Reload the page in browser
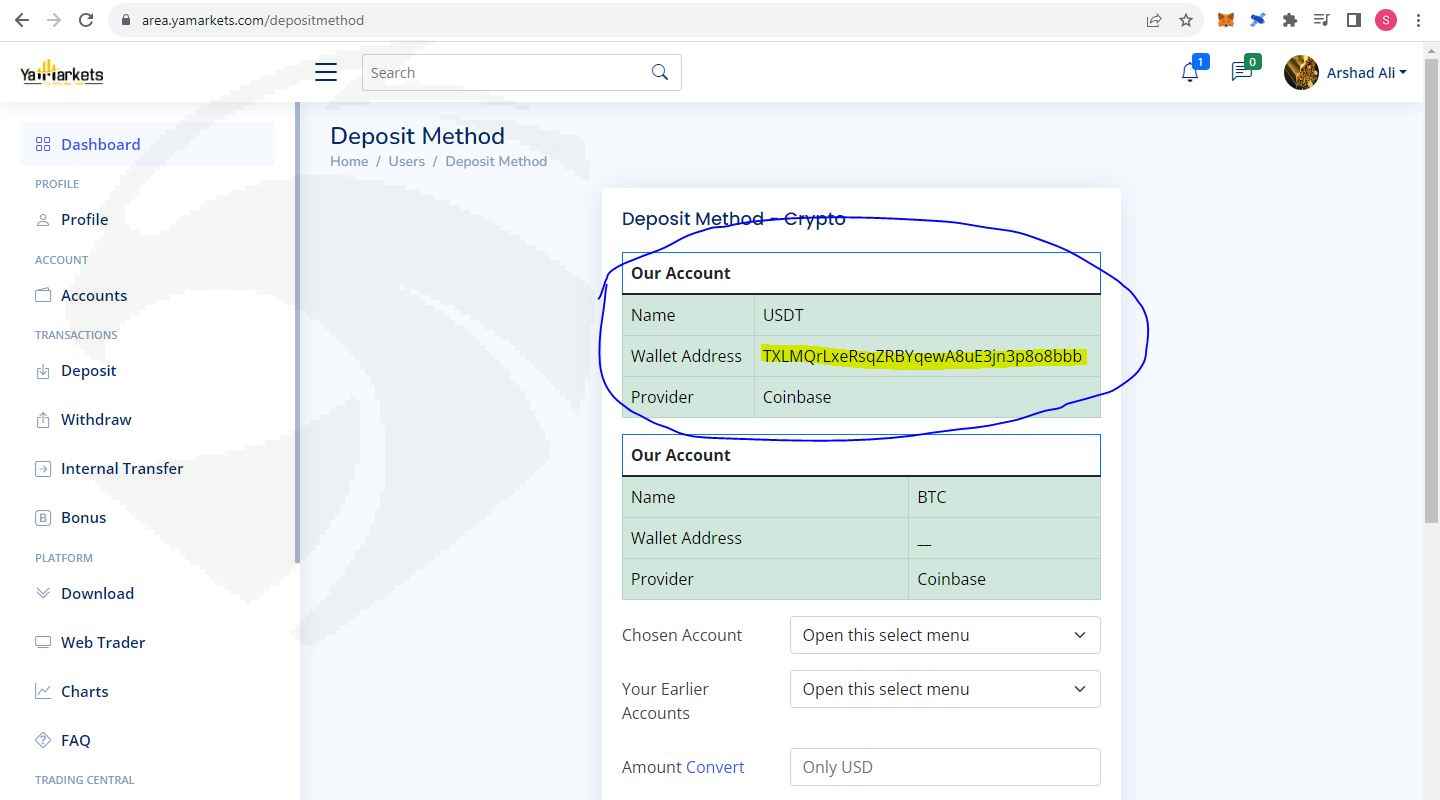 [86, 20]
